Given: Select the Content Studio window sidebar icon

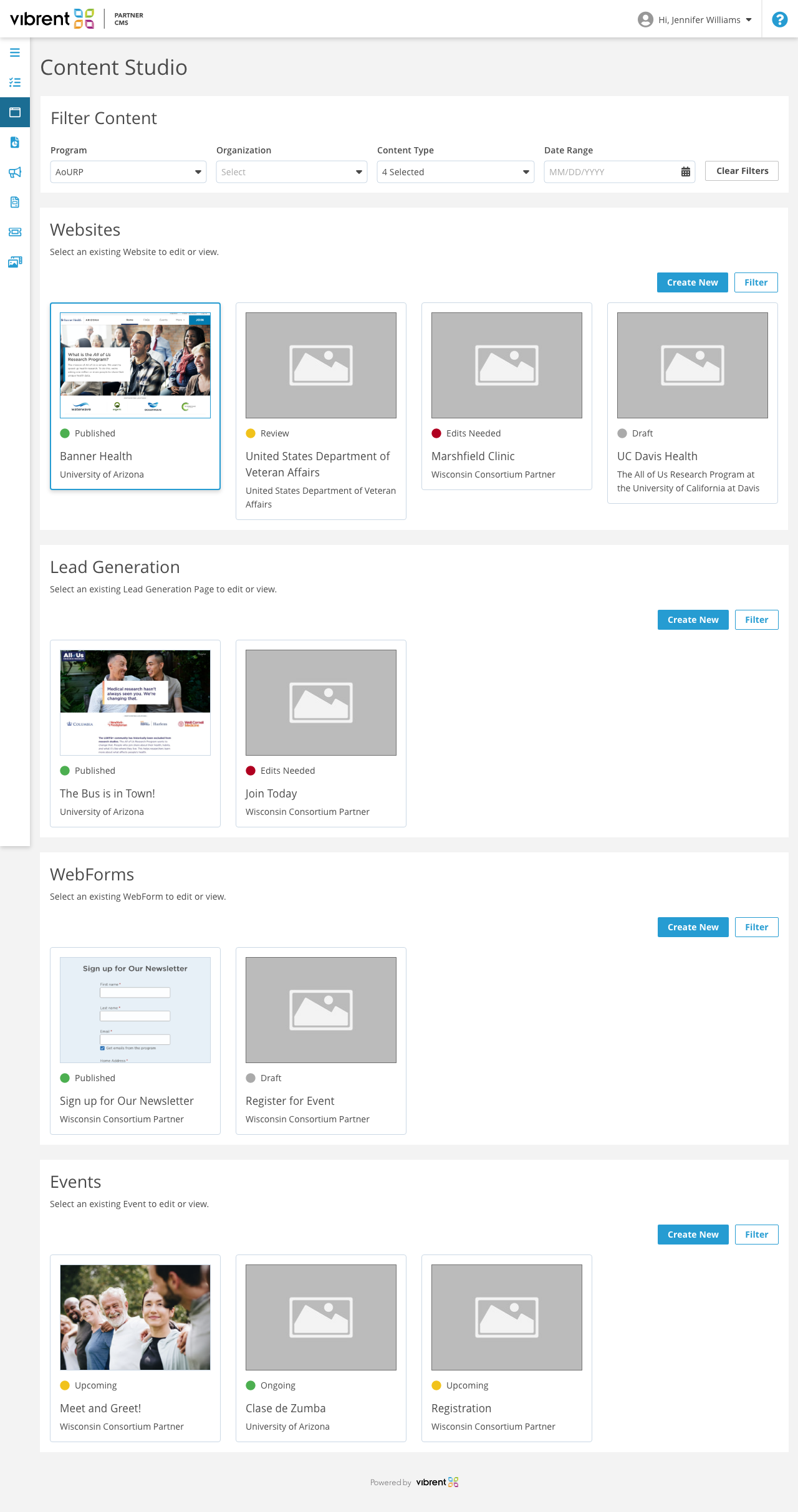Looking at the screenshot, I should [x=15, y=112].
